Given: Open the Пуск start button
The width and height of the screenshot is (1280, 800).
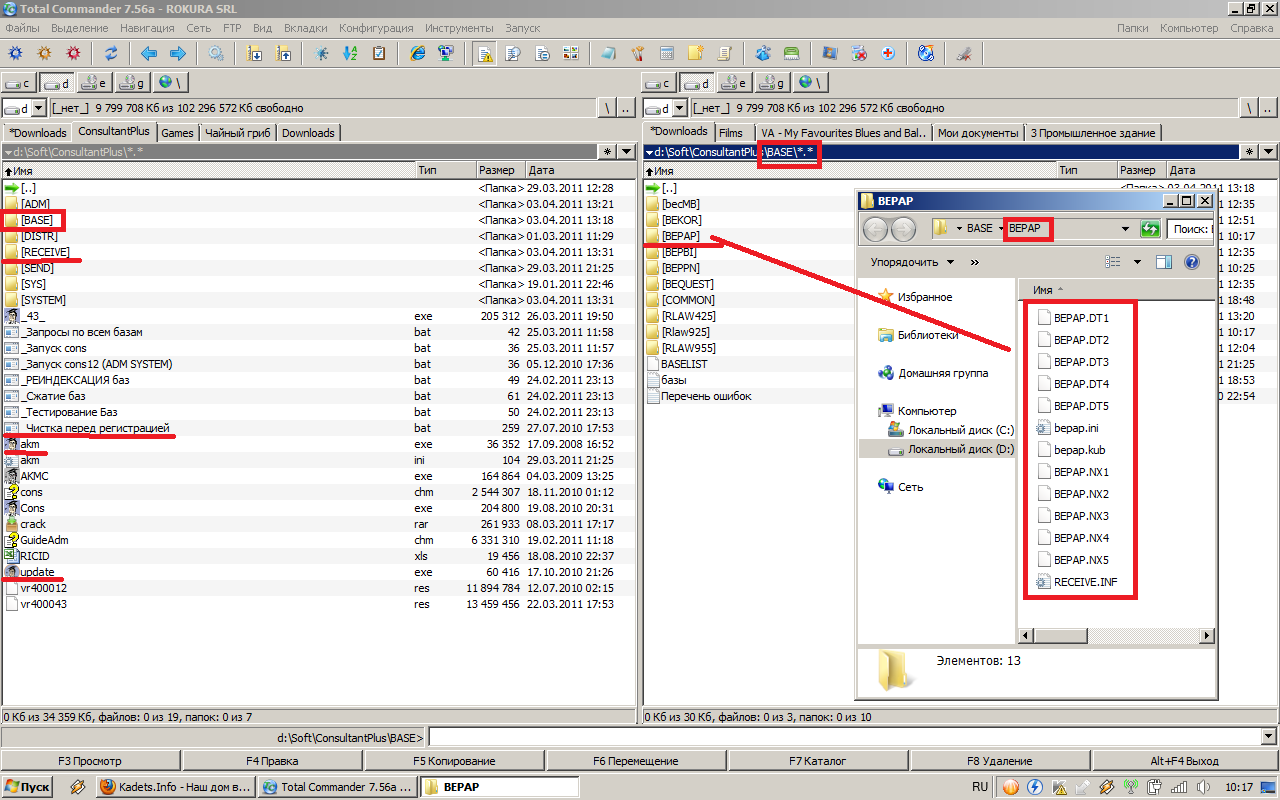Looking at the screenshot, I should (28, 787).
